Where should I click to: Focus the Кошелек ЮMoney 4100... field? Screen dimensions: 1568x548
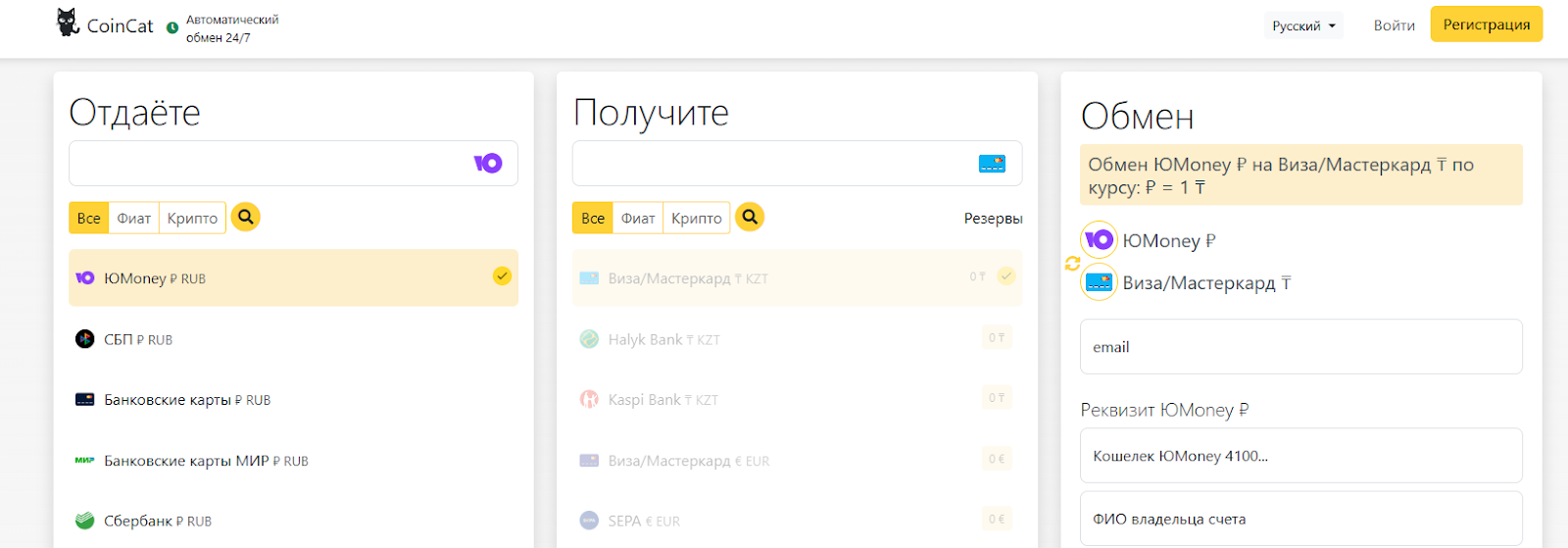pos(1300,455)
